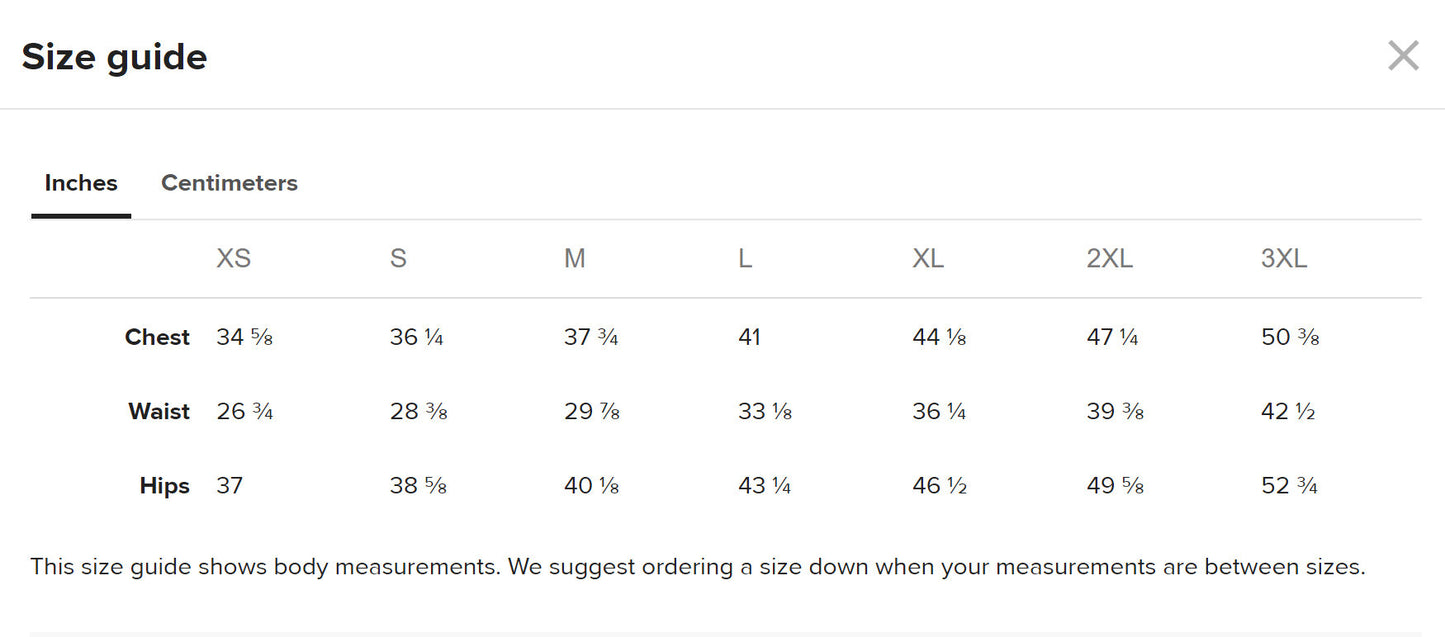Click the XS size column header
The width and height of the screenshot is (1445, 637).
click(x=233, y=259)
